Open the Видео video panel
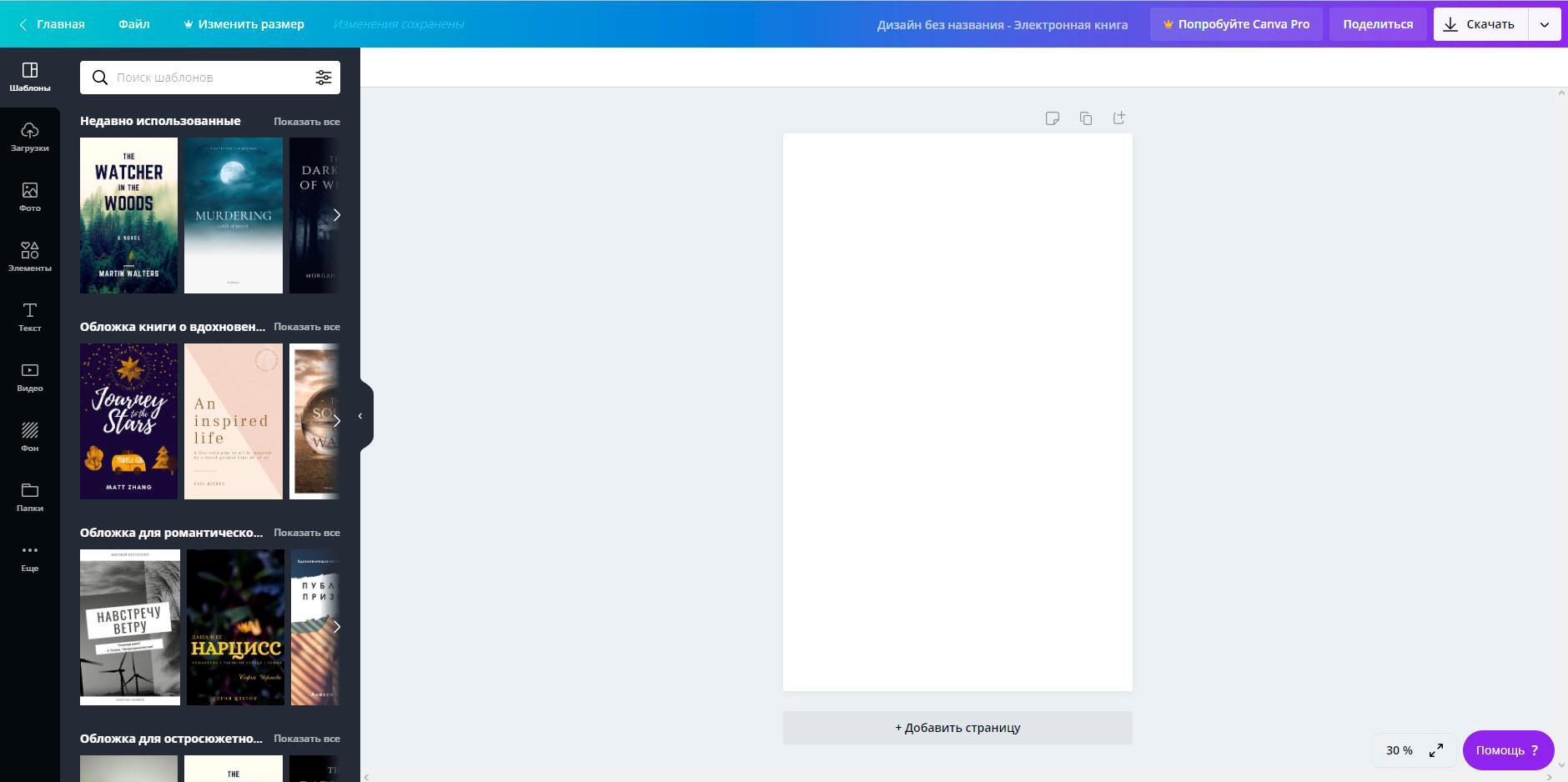Screen dimensions: 1568x782 30,378
